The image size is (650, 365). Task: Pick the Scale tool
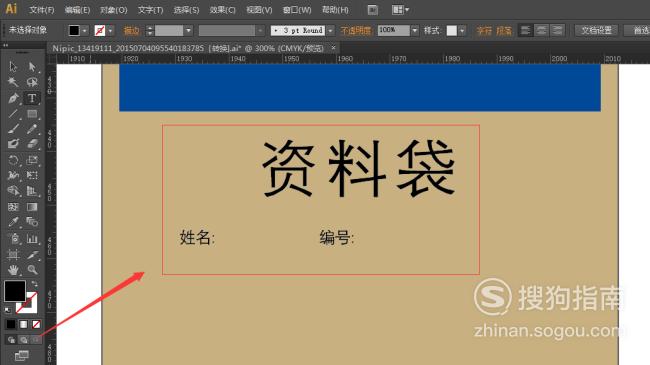coord(32,160)
